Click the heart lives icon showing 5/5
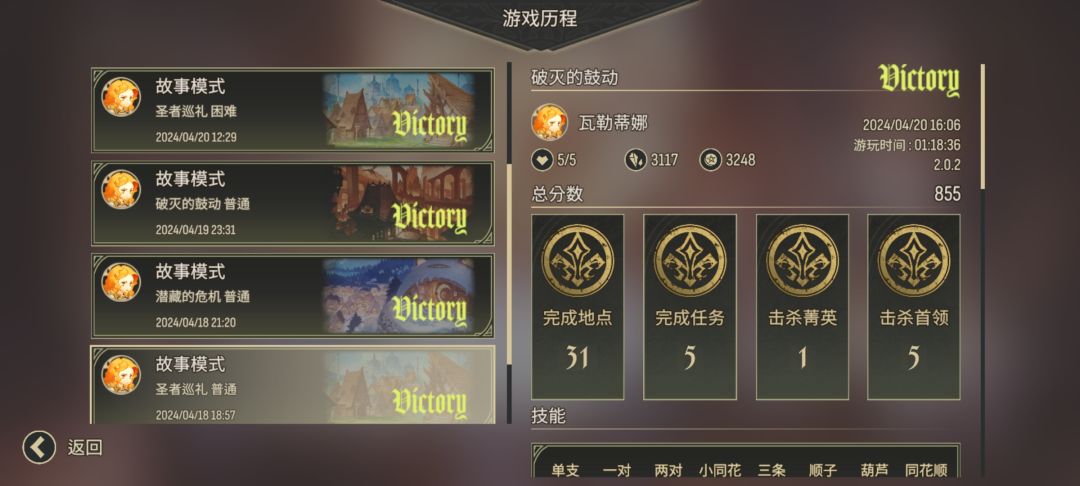This screenshot has width=1080, height=486. click(x=542, y=160)
